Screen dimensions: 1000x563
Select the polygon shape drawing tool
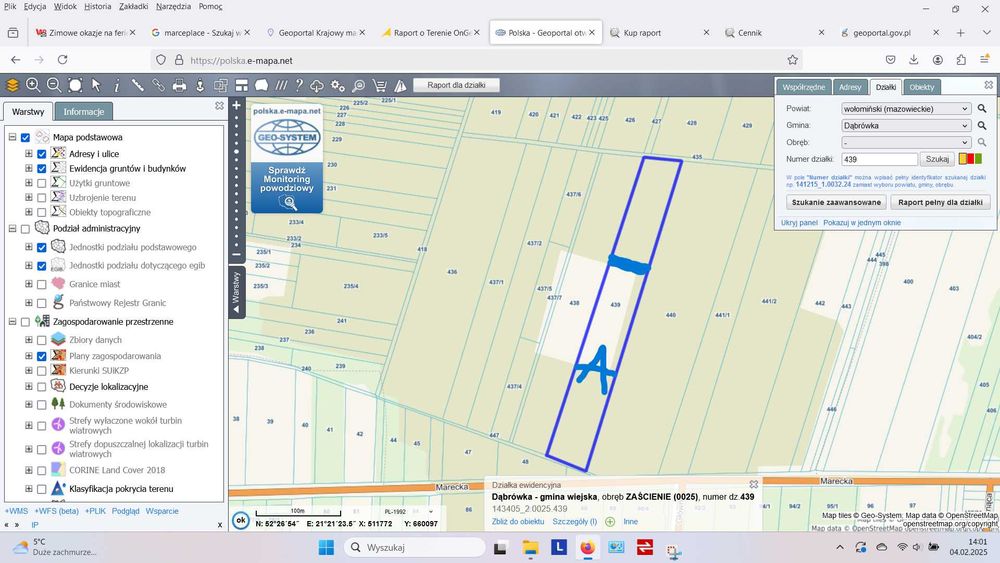click(x=261, y=85)
